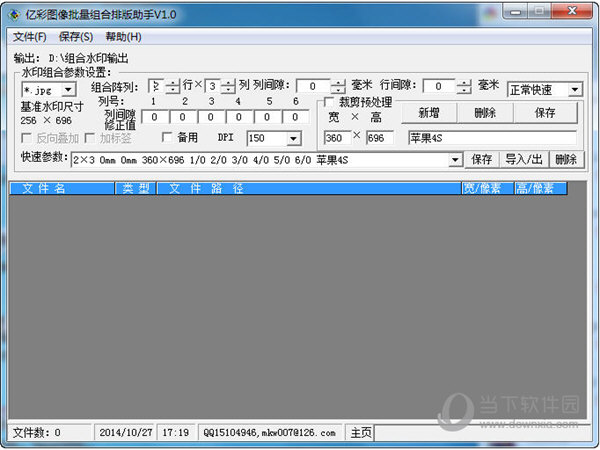Click the rows count field showing 2

click(x=156, y=86)
